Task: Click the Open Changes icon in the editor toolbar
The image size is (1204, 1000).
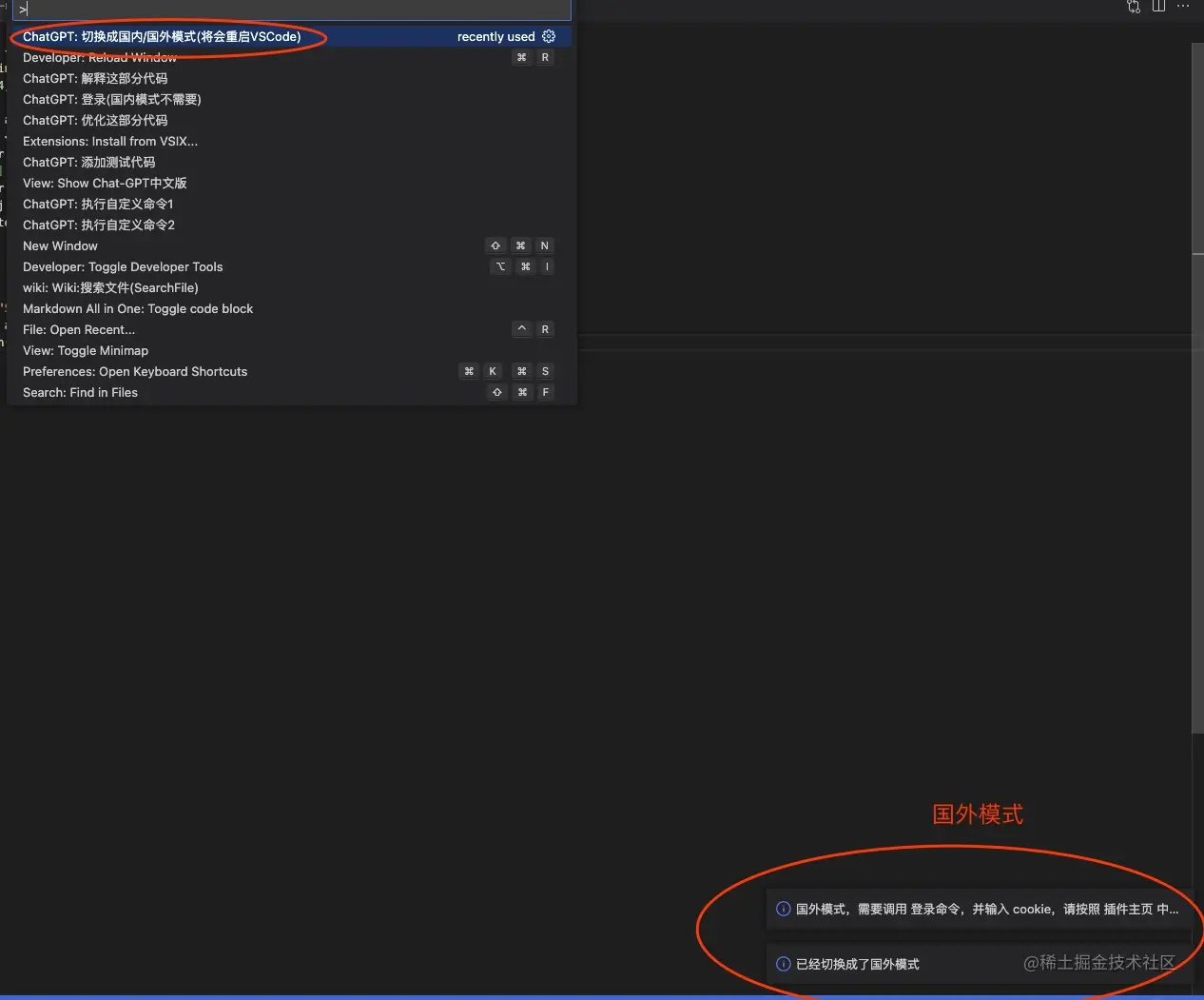Action: 1133,7
